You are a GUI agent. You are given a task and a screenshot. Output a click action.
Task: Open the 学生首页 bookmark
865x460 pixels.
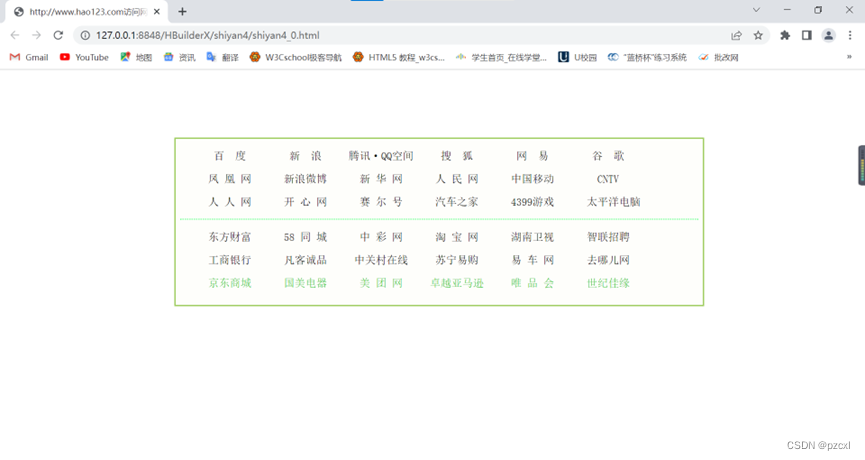coord(501,57)
